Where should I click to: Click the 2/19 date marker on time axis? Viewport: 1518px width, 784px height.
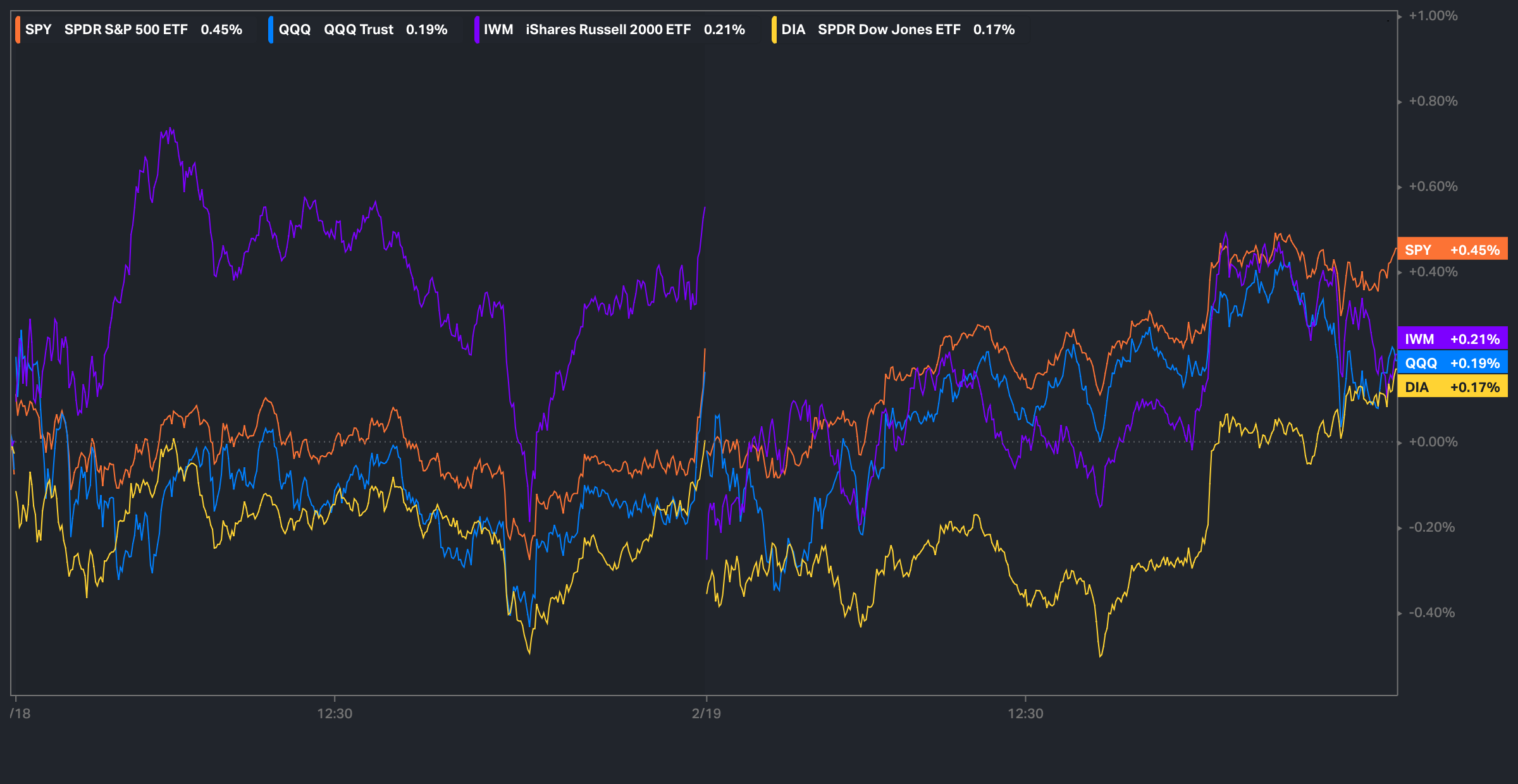click(706, 713)
